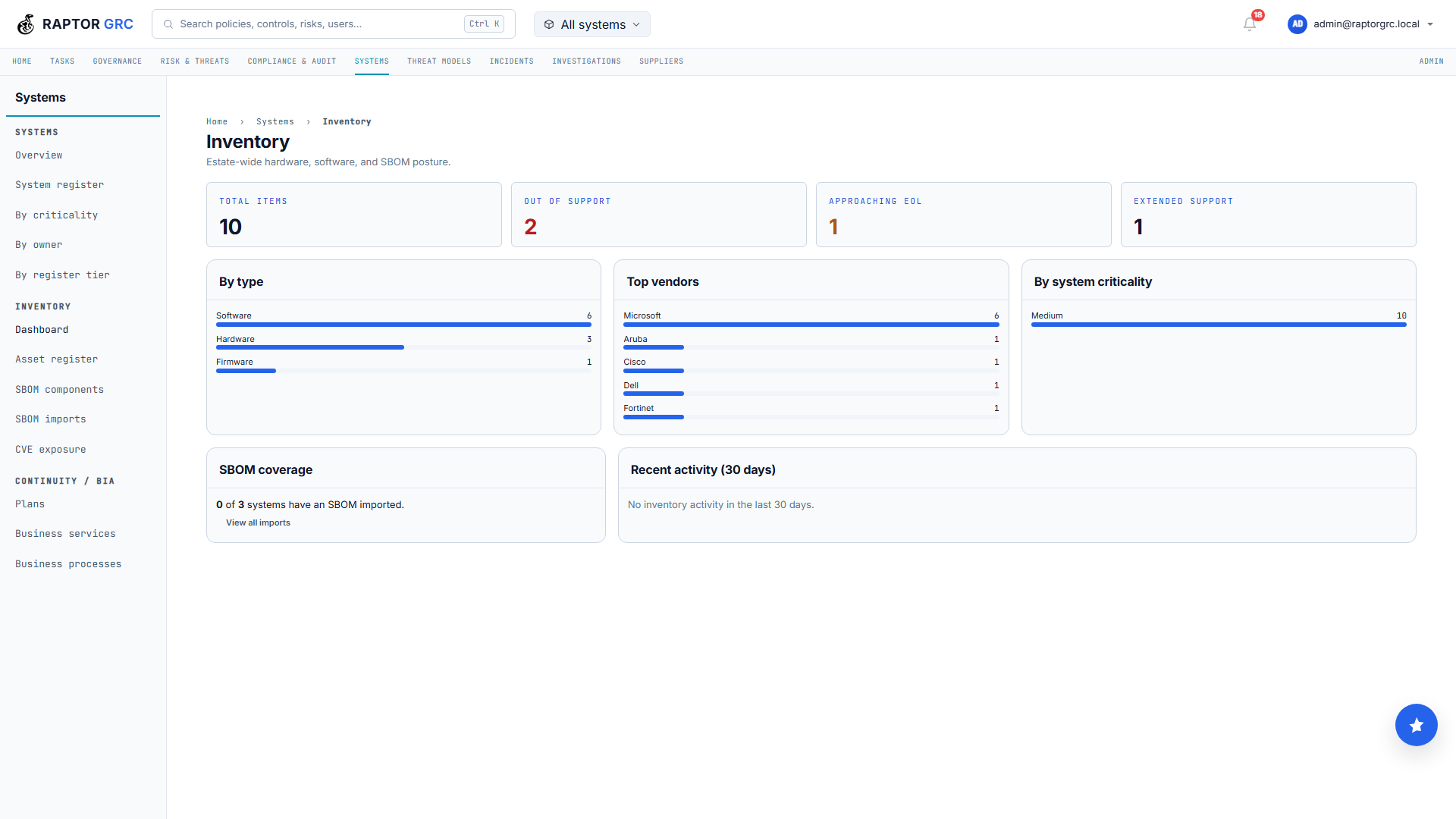This screenshot has height=819, width=1456.
Task: Go to the Suppliers tab
Action: 661,61
